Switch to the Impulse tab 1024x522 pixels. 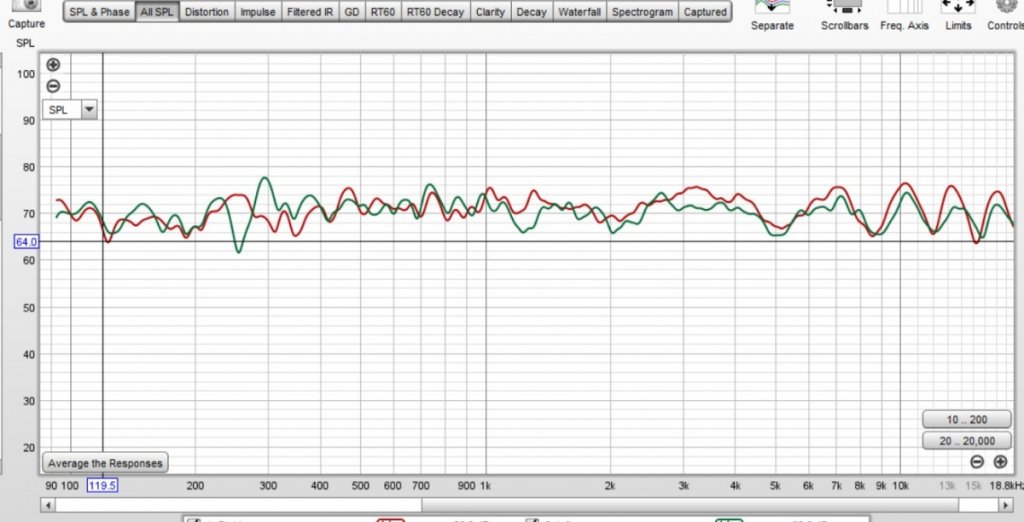(x=258, y=12)
